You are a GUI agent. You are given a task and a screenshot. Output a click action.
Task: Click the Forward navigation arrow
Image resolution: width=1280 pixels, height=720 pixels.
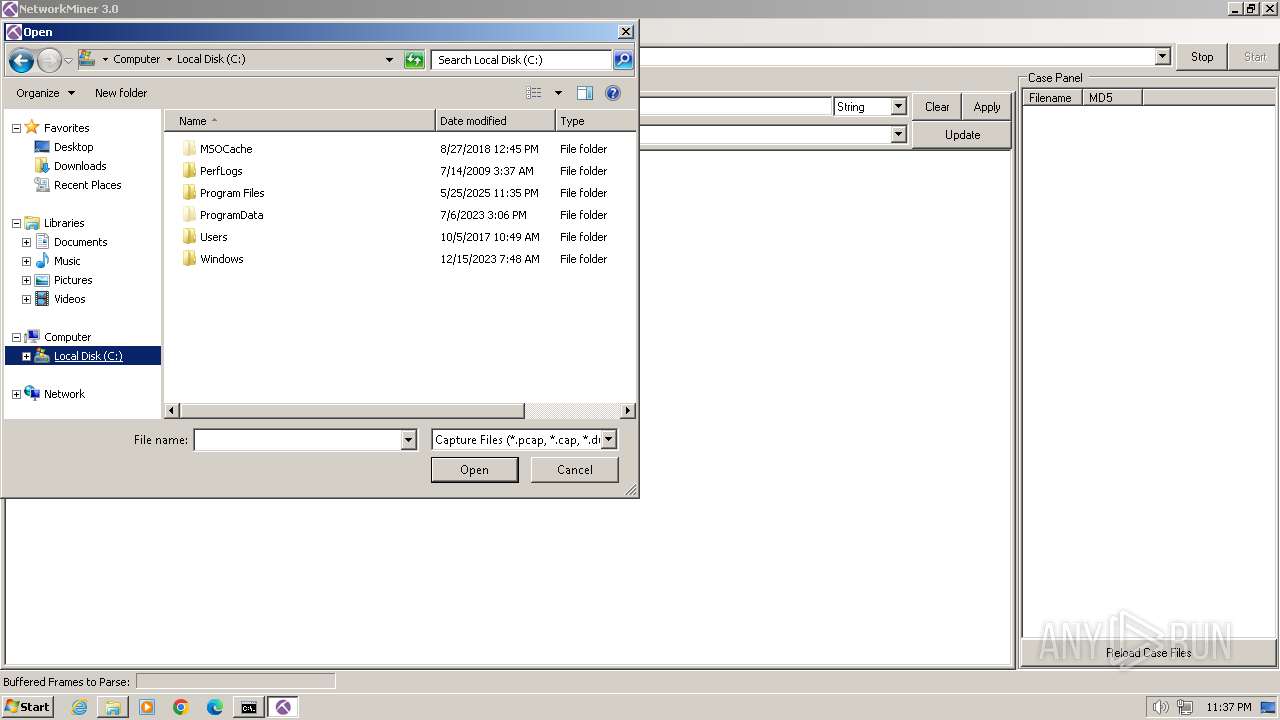pyautogui.click(x=49, y=60)
